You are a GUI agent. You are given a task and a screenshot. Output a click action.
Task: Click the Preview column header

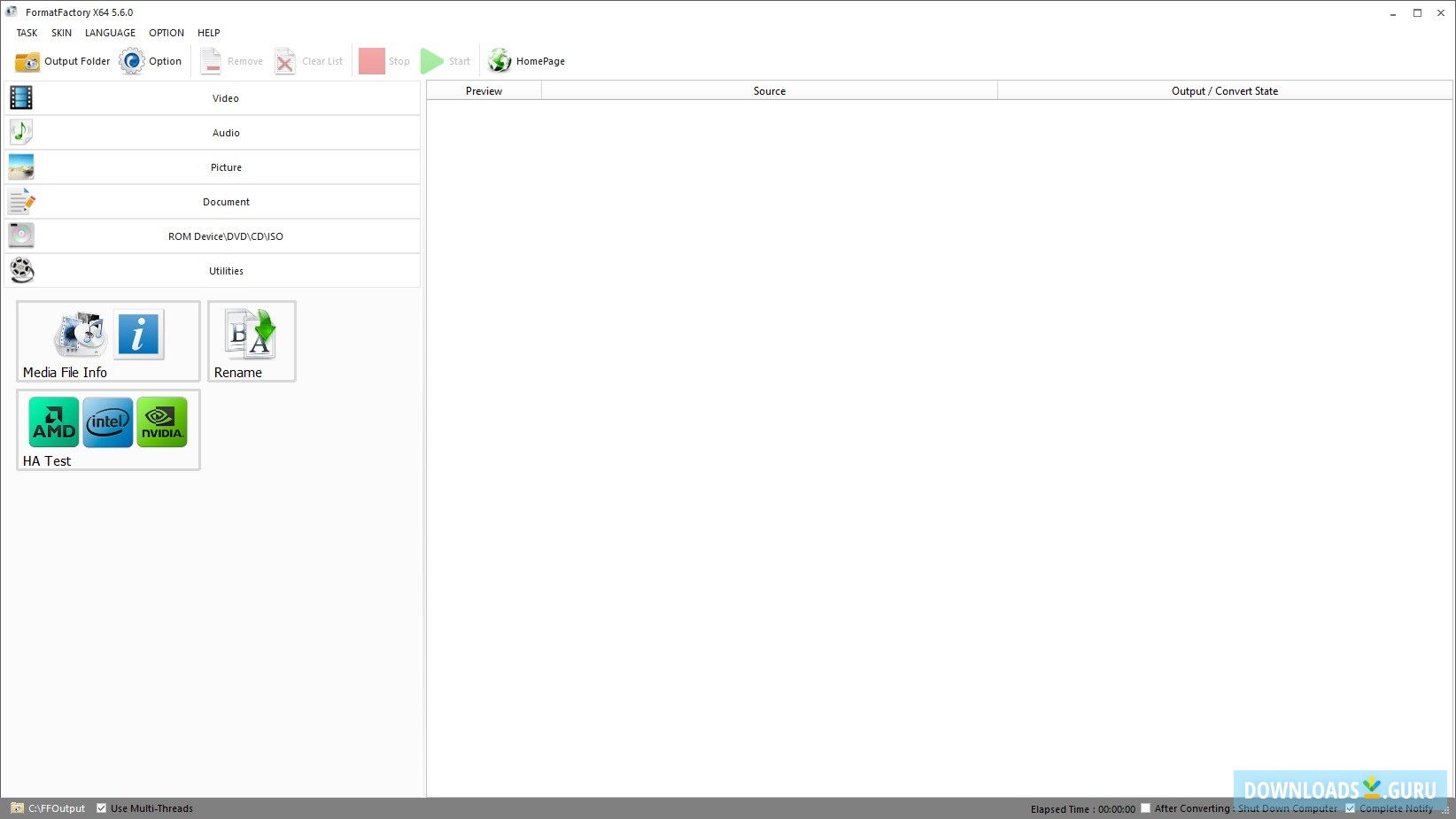(484, 90)
